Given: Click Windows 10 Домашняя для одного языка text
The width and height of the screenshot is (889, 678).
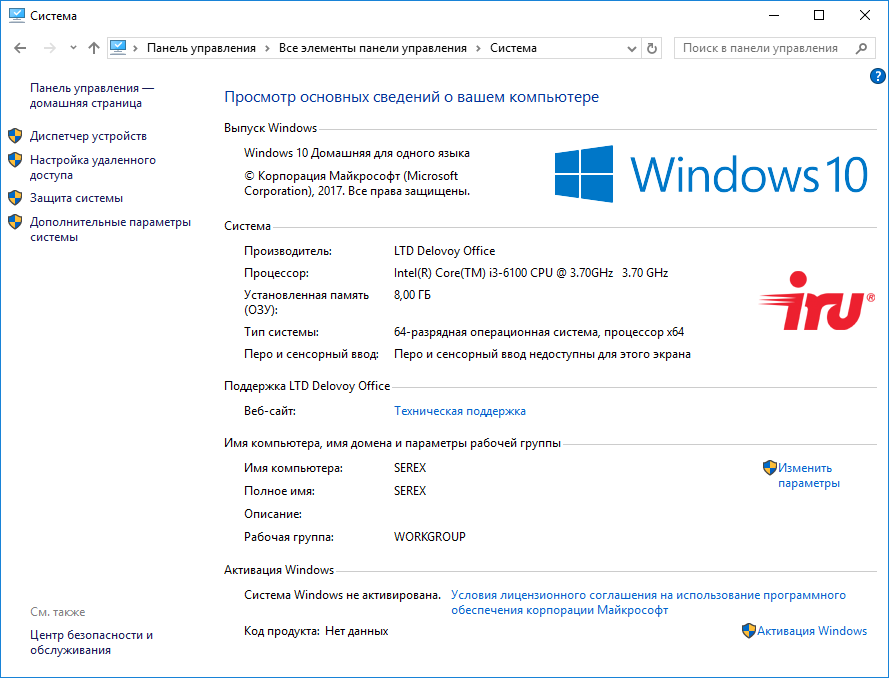Looking at the screenshot, I should [x=357, y=153].
